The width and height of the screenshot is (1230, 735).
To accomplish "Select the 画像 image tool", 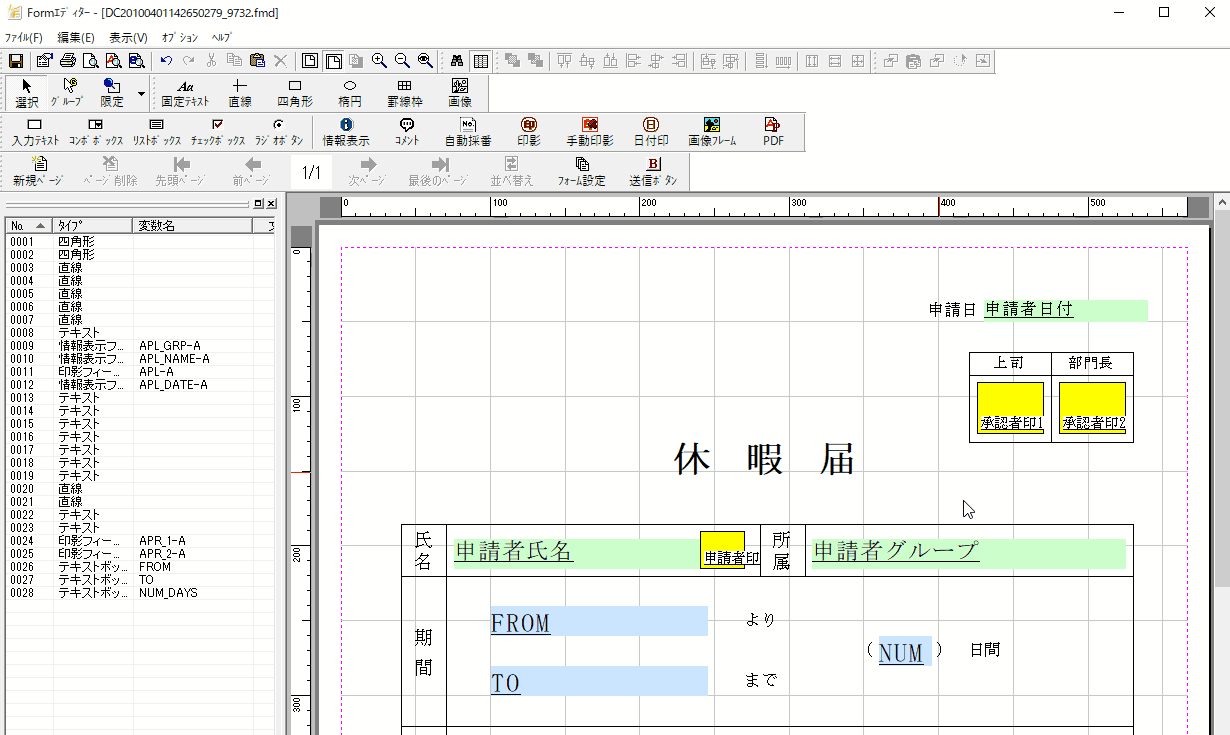I will click(460, 93).
